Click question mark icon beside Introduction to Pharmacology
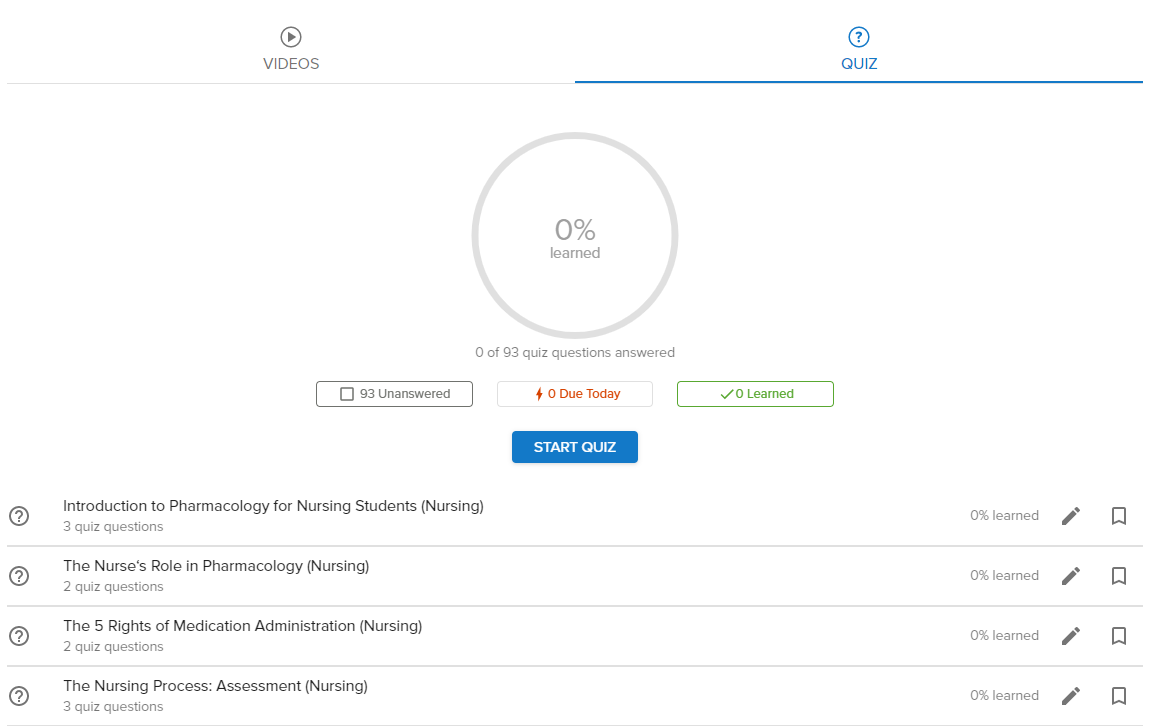The image size is (1157, 726). click(x=19, y=516)
